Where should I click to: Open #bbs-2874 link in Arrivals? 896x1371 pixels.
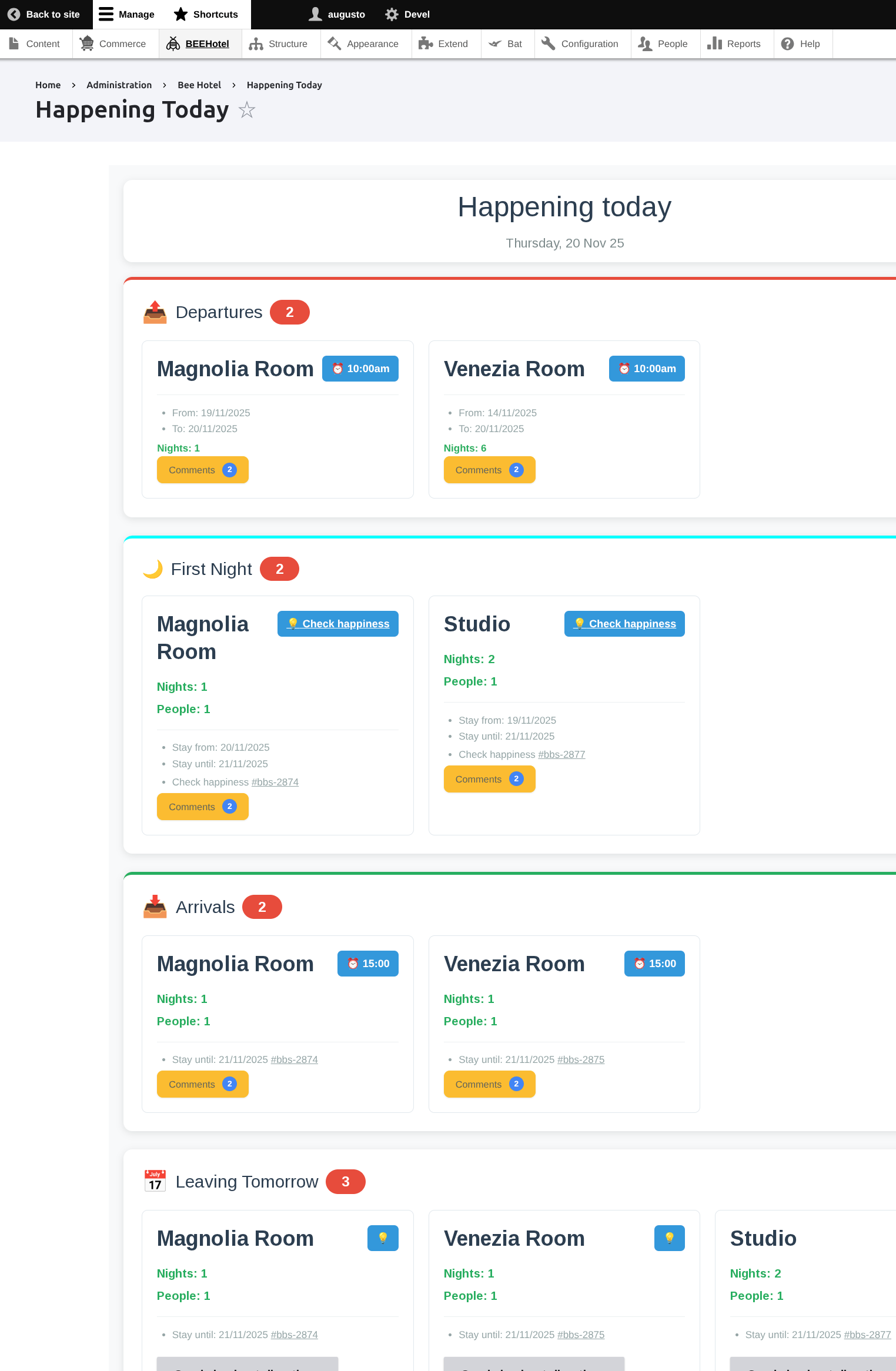click(295, 1059)
